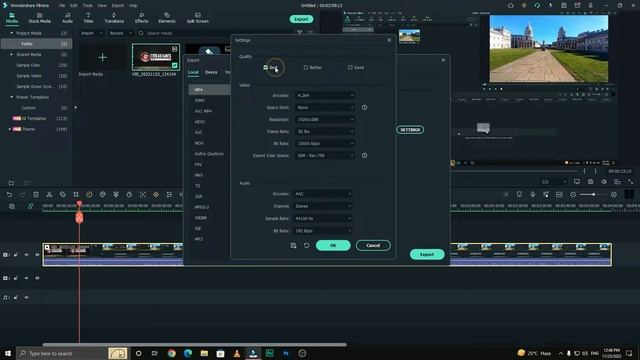Select MOV format in export list
Screen dimensions: 640x360
[199, 143]
